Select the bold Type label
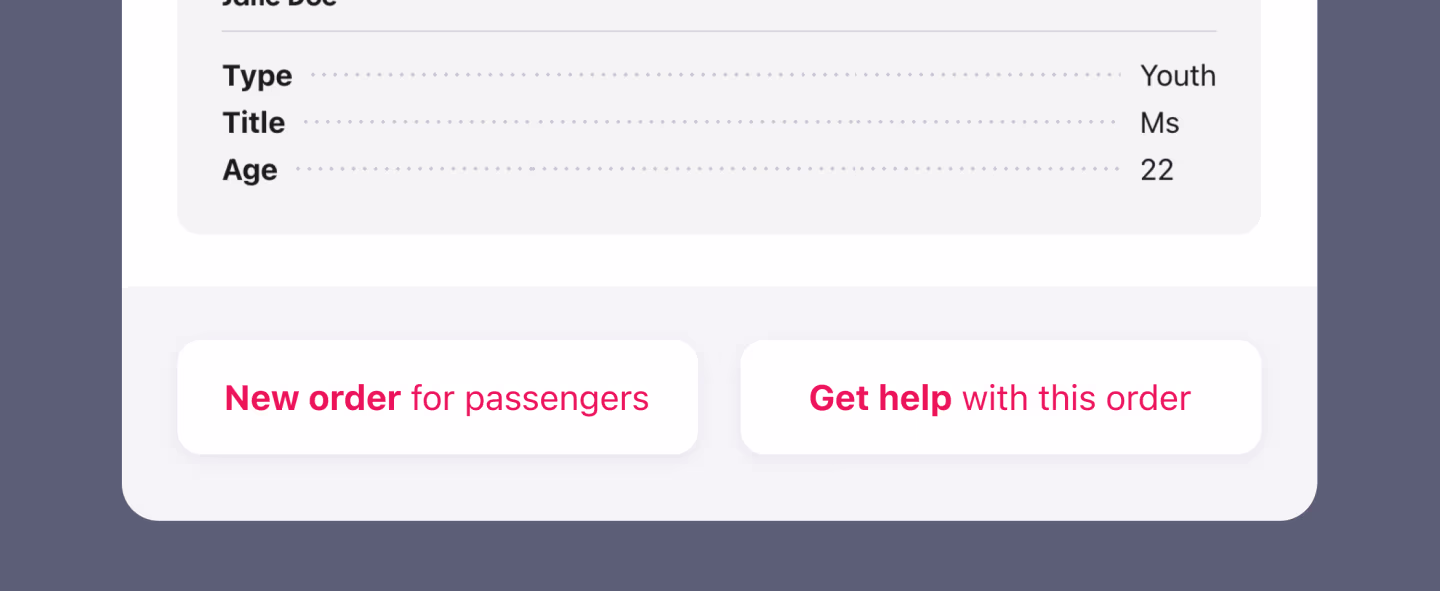Image resolution: width=1440 pixels, height=591 pixels. tap(257, 76)
